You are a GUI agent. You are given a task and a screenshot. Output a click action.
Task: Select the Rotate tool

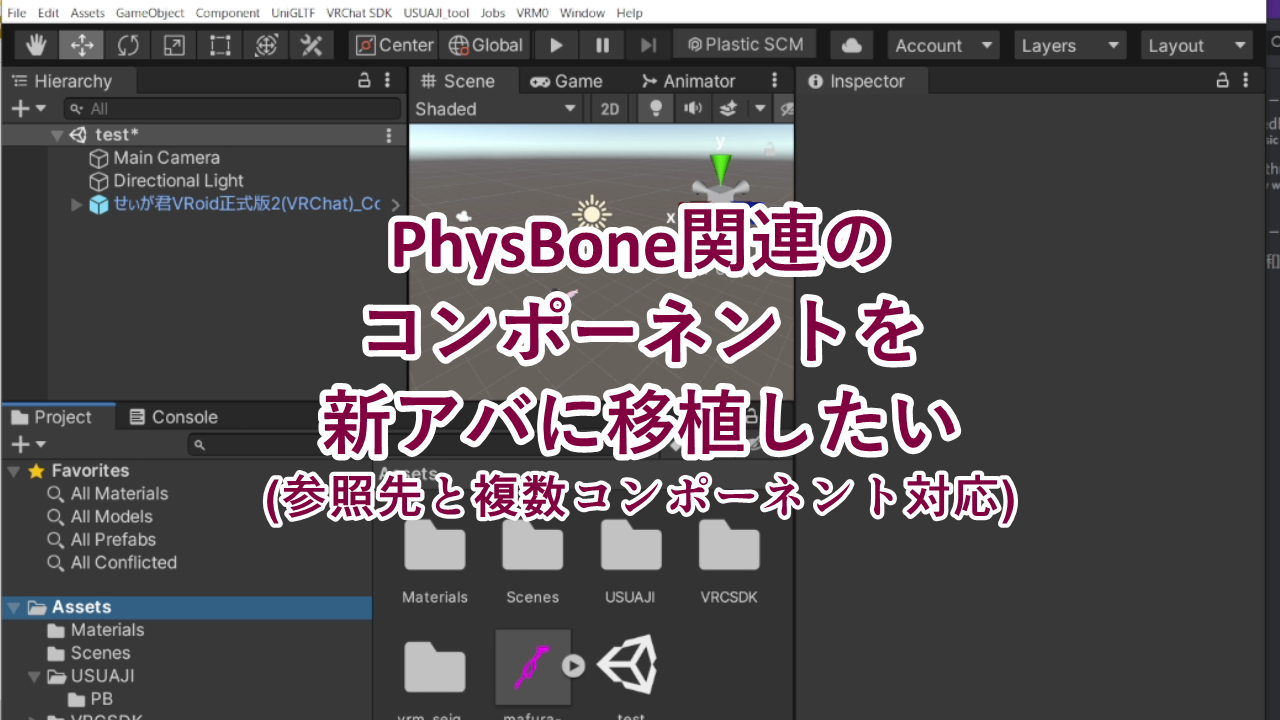[x=127, y=44]
